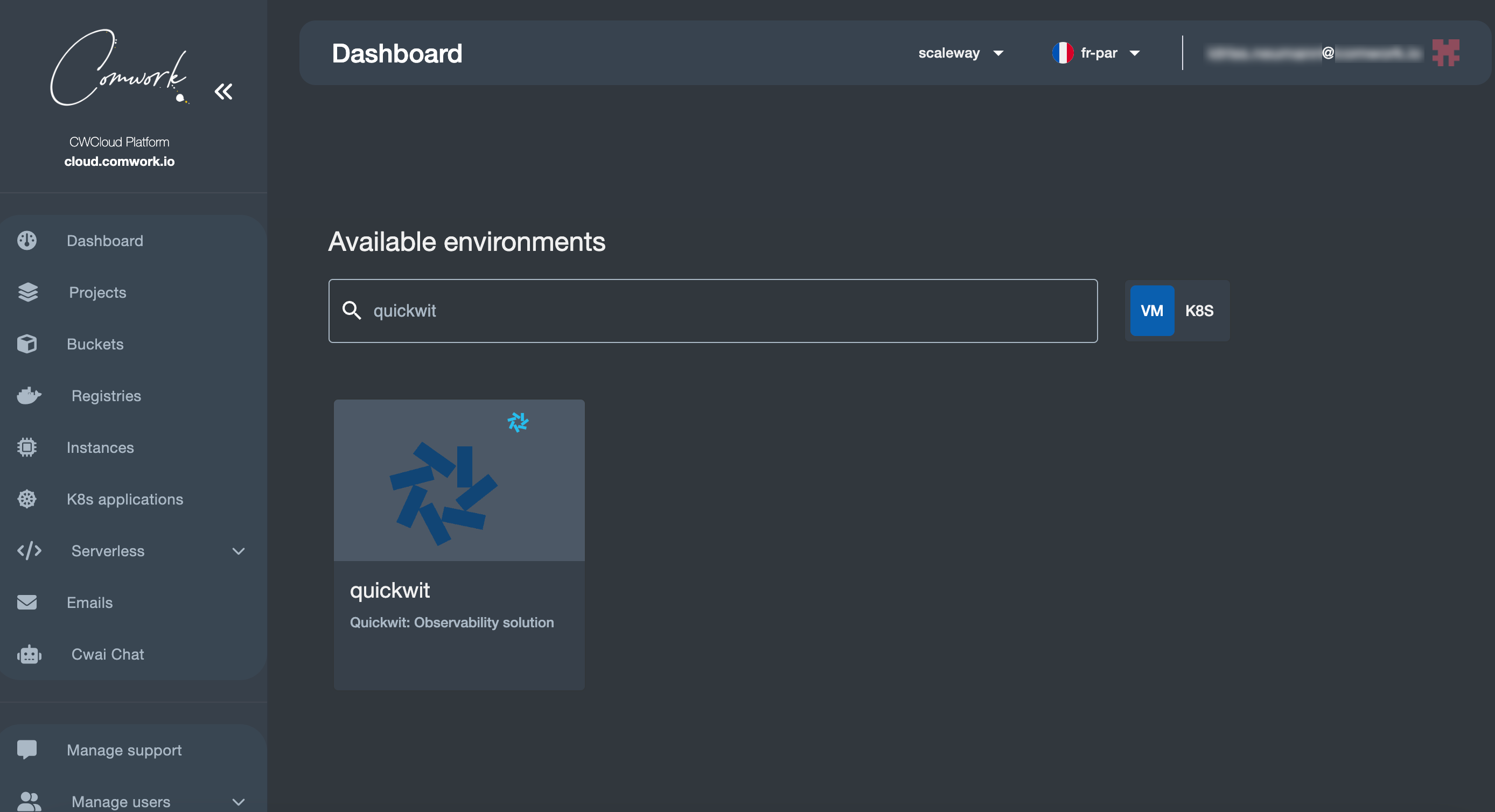Click the Comwork logo

click(x=119, y=67)
